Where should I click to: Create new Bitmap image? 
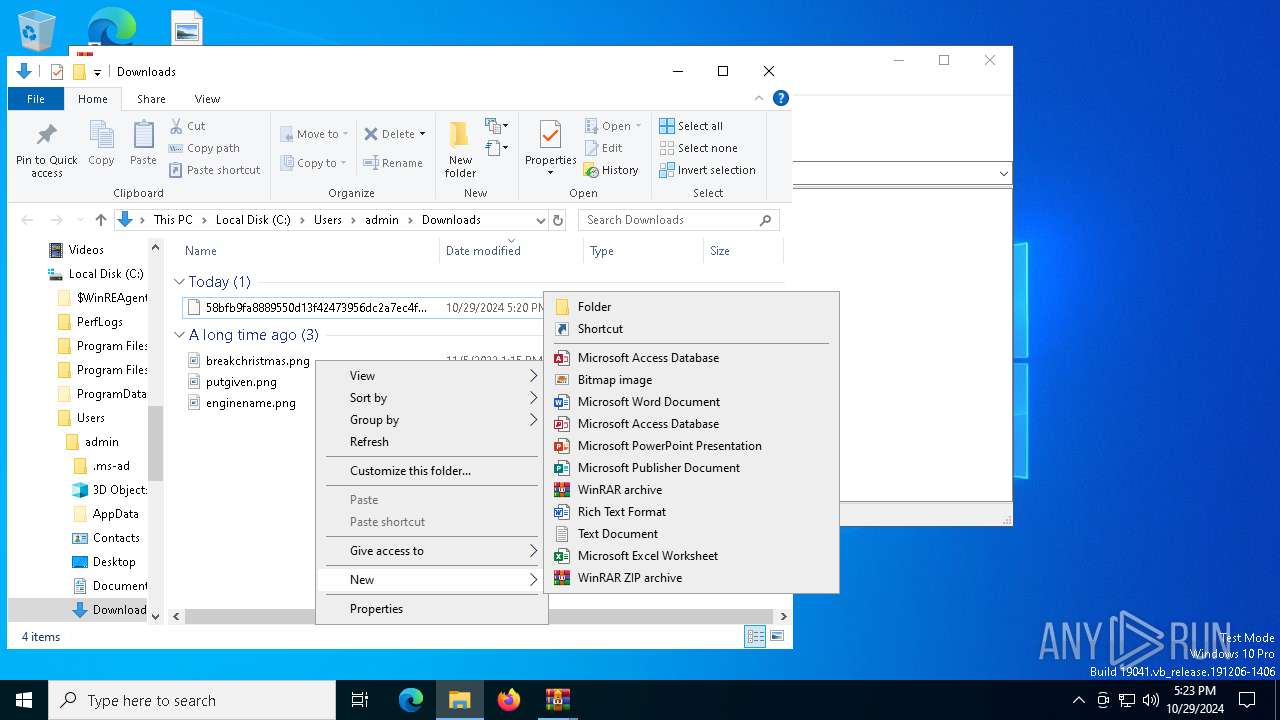(691, 380)
